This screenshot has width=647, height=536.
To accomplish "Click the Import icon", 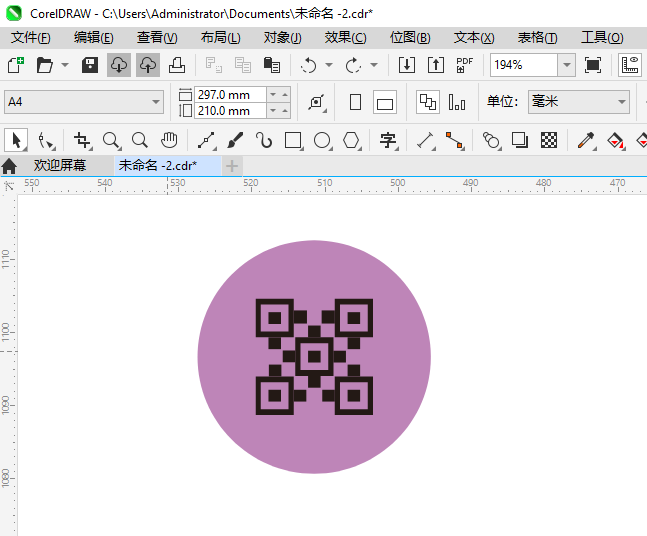I will click(407, 65).
